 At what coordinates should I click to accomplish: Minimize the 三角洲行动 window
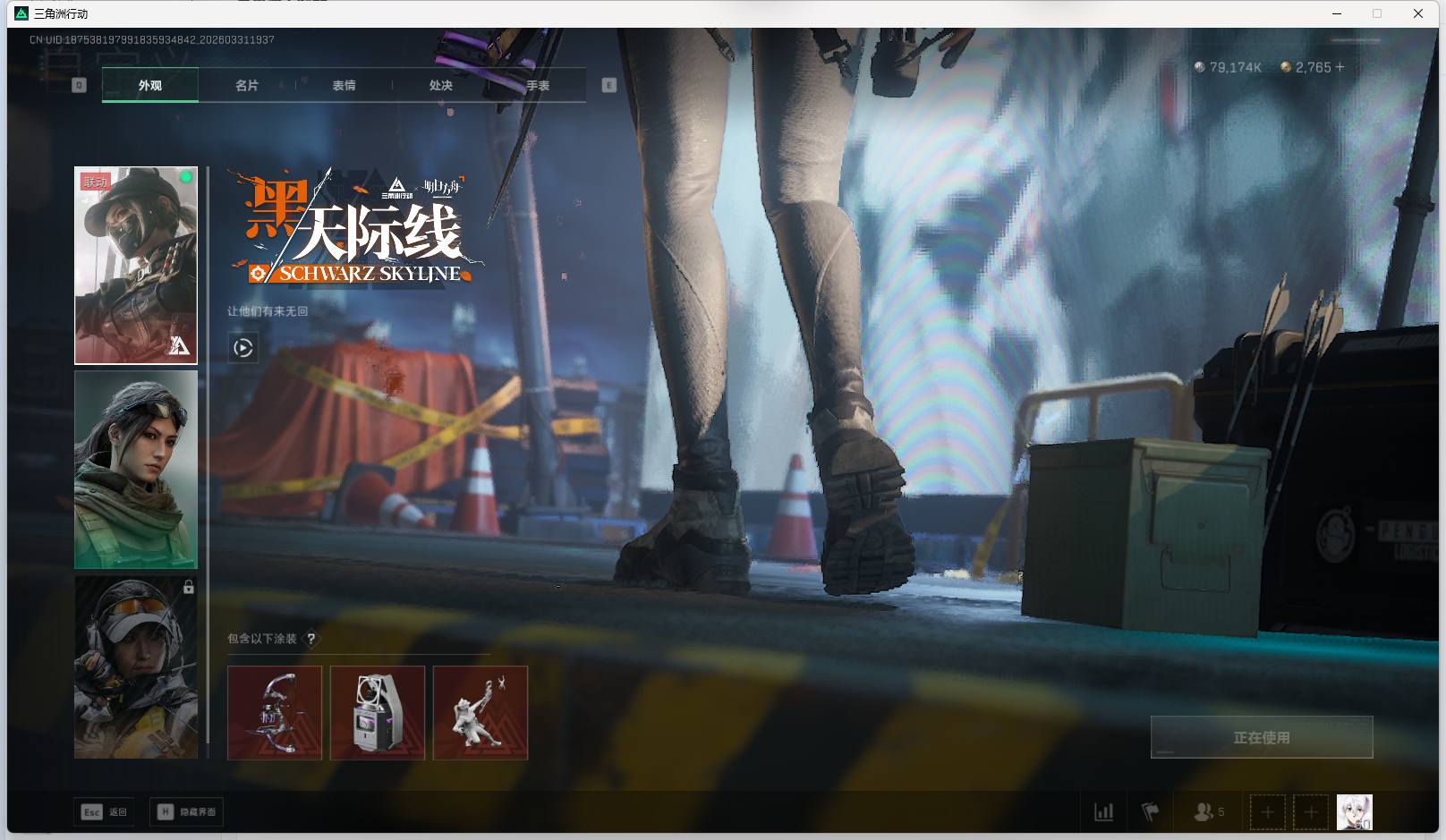click(x=1337, y=13)
